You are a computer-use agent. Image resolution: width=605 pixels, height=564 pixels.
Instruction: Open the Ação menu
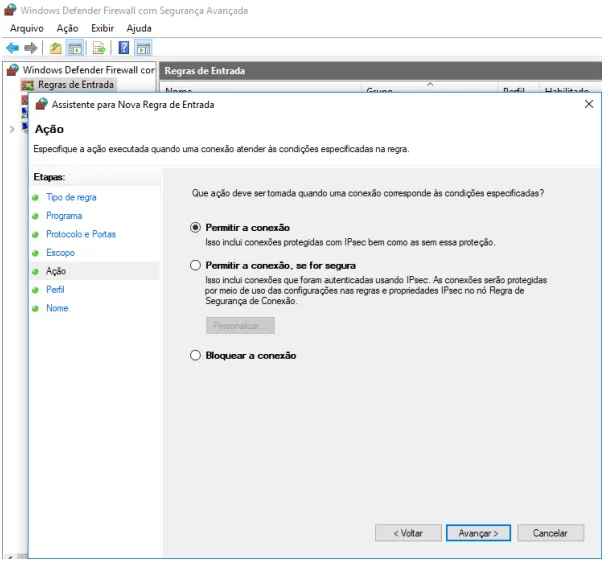tap(68, 28)
